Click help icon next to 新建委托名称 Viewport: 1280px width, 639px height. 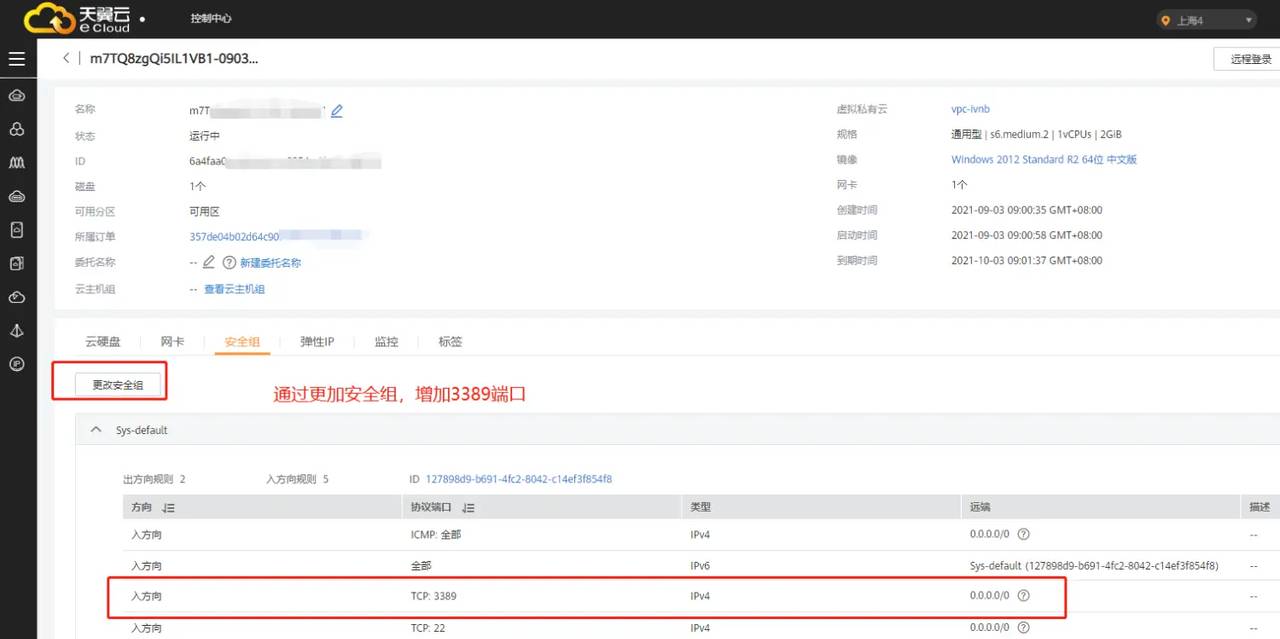pos(229,262)
